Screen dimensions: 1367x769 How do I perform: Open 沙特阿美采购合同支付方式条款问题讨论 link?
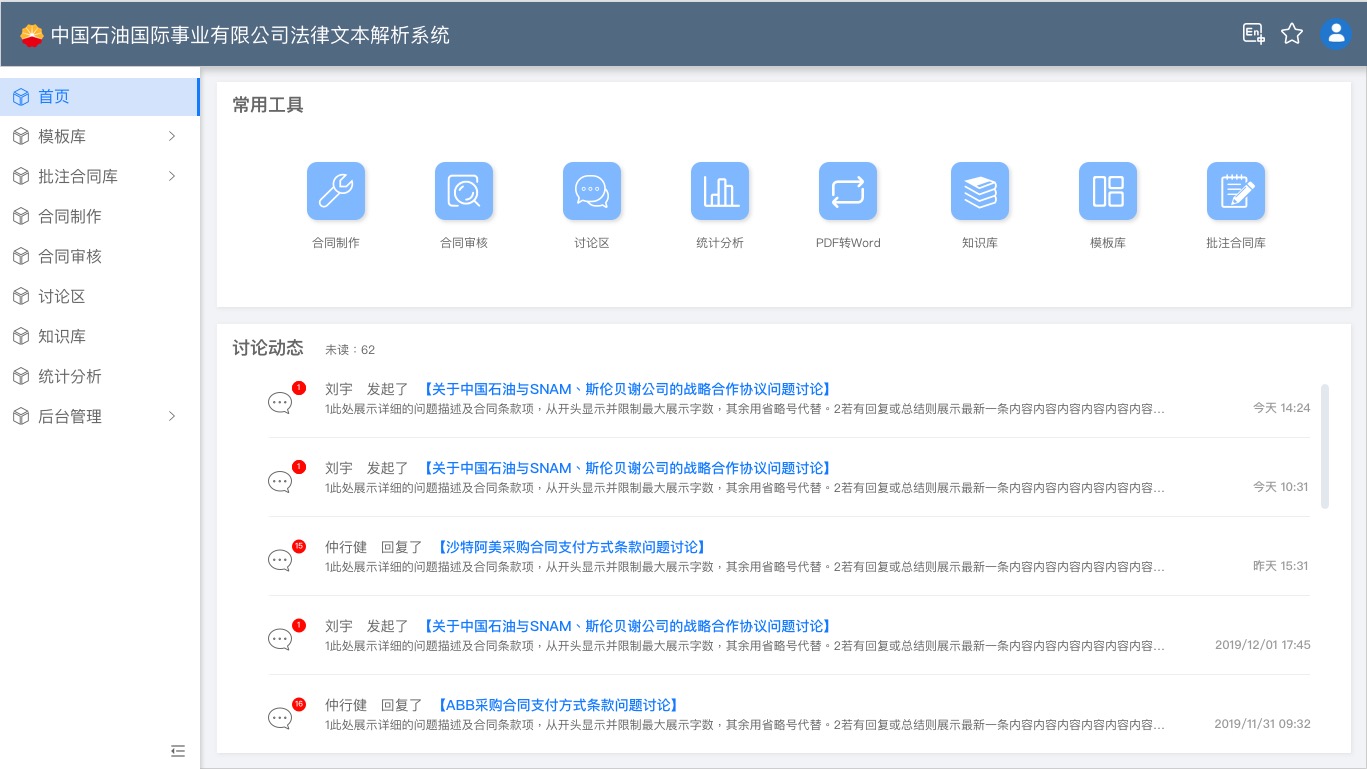point(573,547)
